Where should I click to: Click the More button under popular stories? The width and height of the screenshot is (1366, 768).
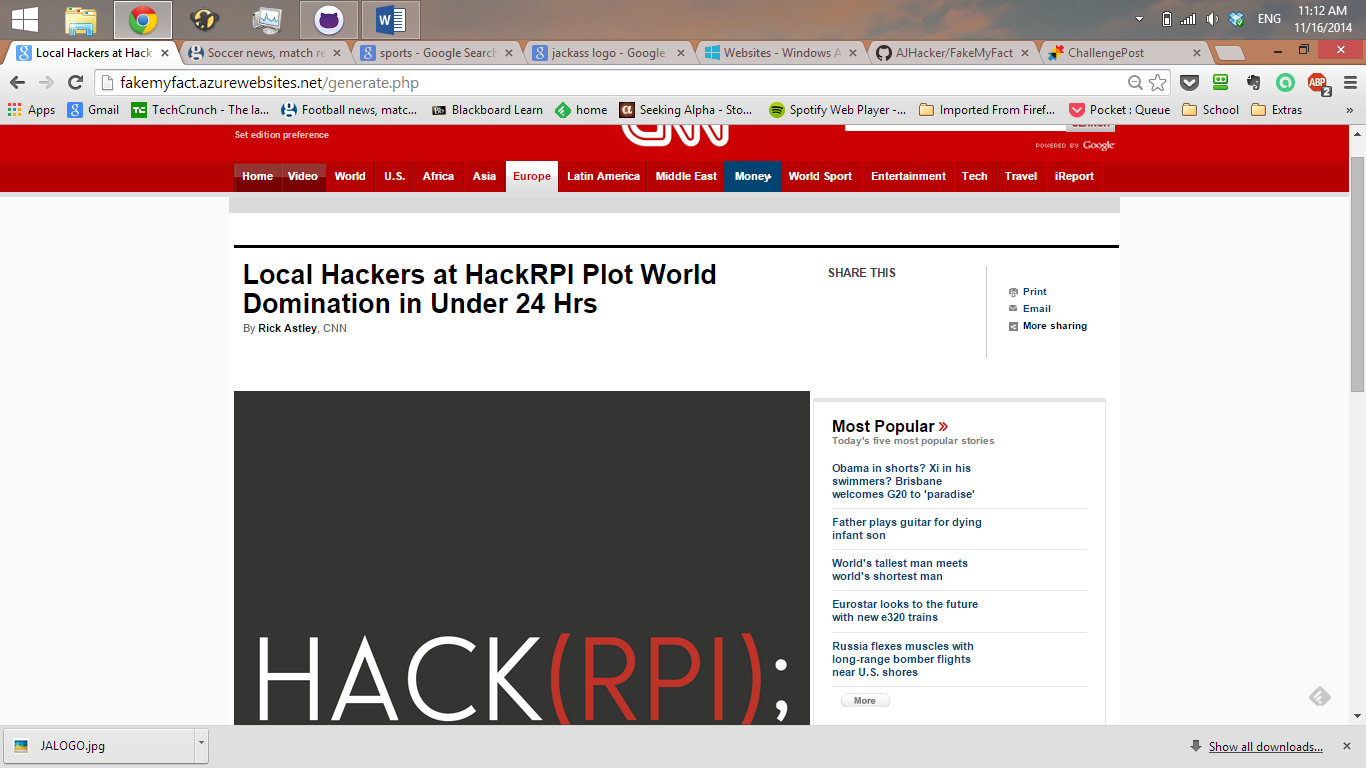(865, 701)
